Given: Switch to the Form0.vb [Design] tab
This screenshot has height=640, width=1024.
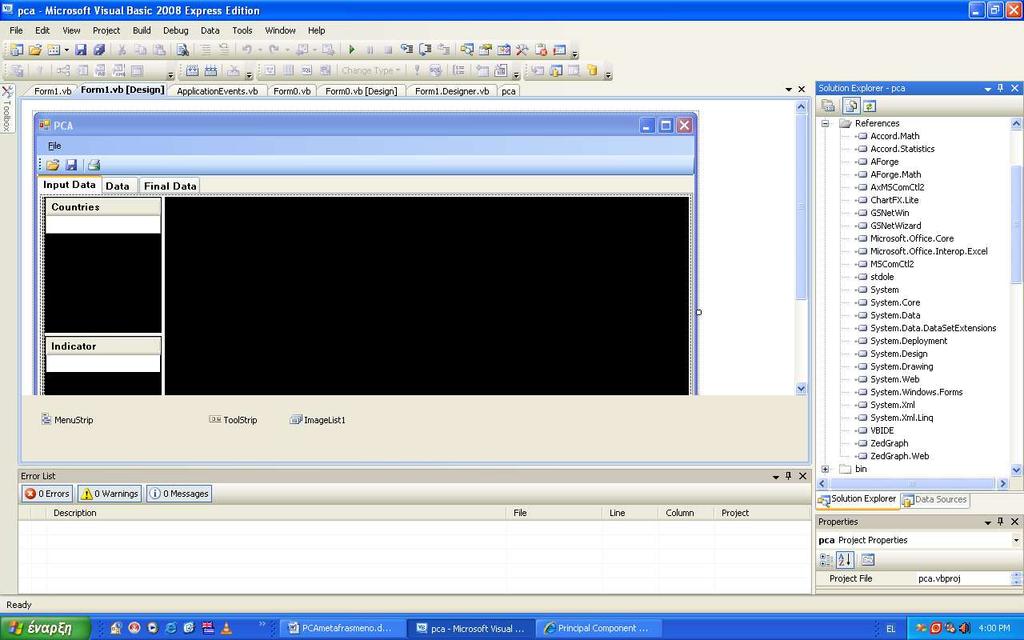Looking at the screenshot, I should pyautogui.click(x=361, y=91).
